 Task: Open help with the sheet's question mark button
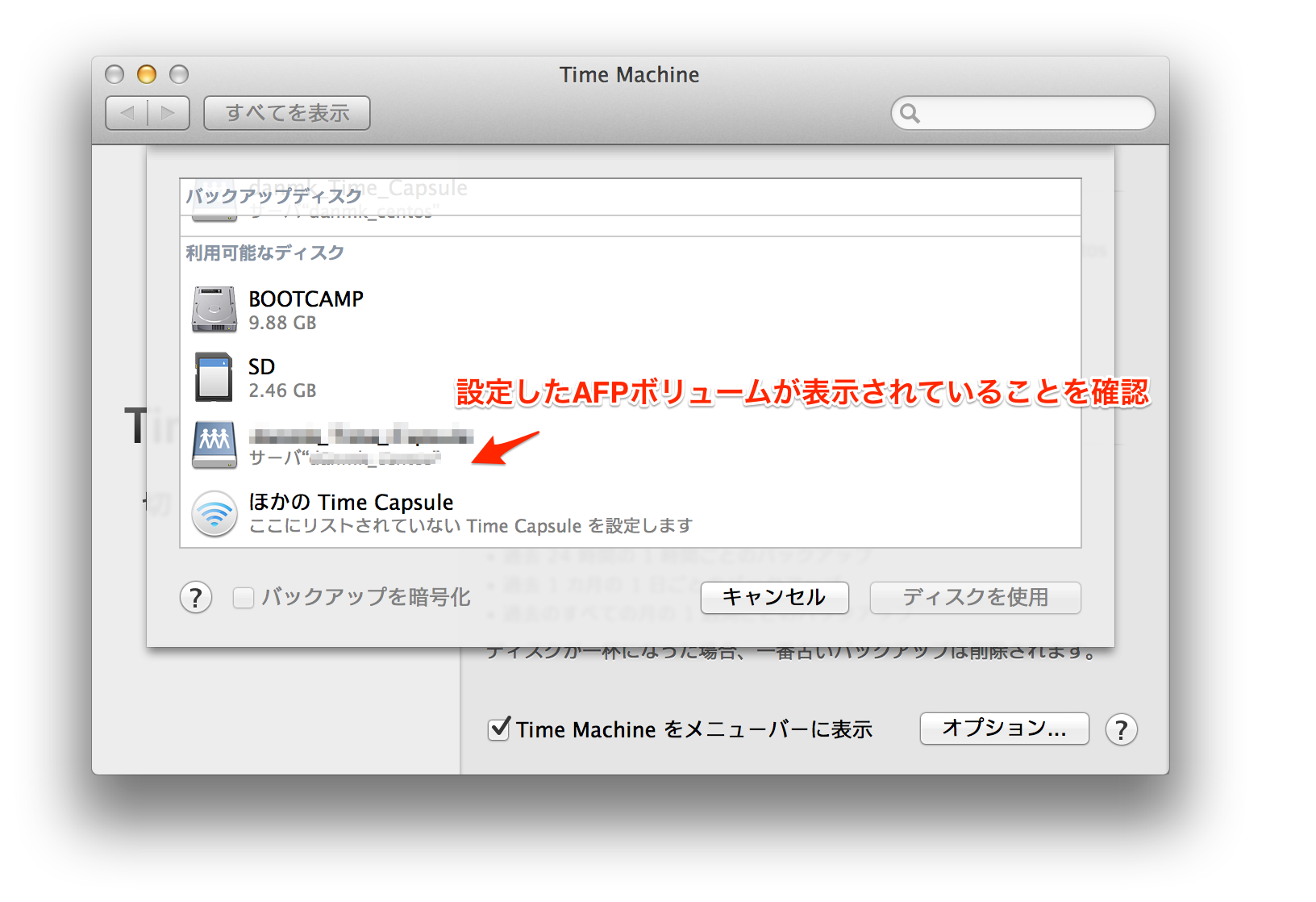[196, 598]
